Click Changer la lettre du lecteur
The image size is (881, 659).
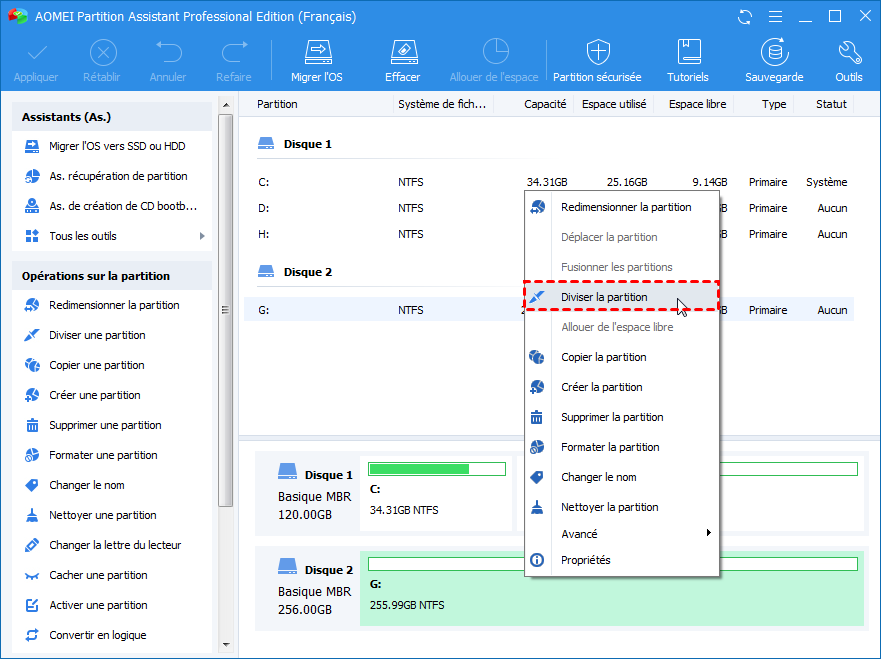[x=115, y=545]
